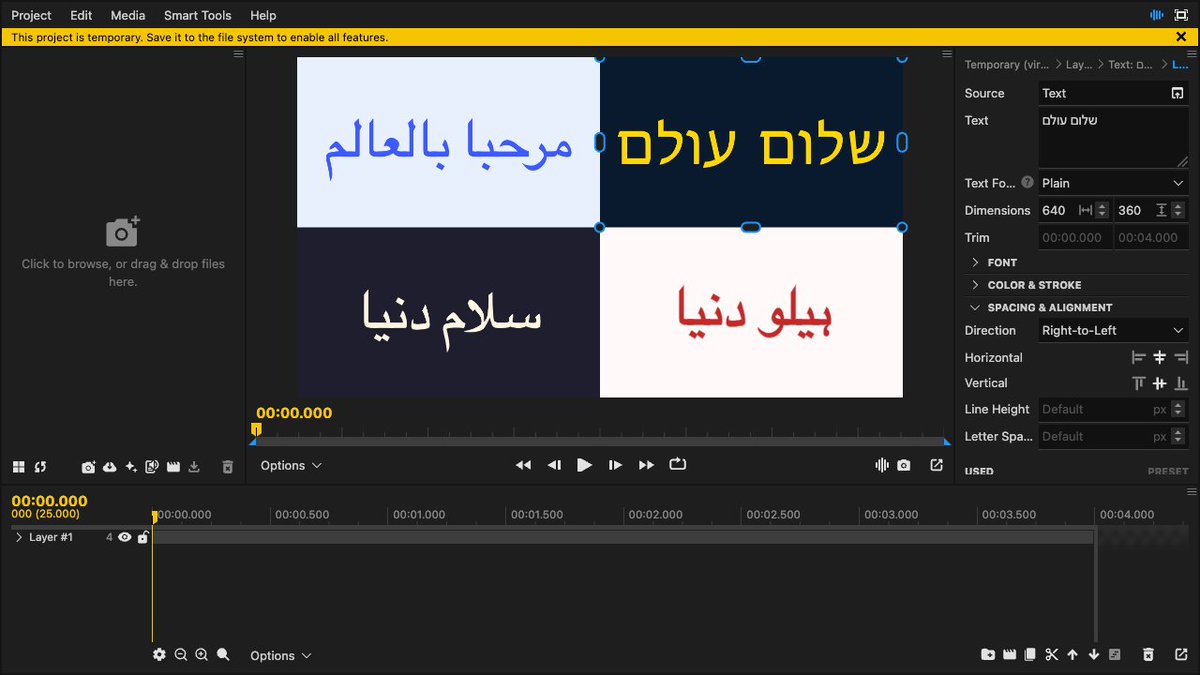Fast forward to end of preview
1200x675 pixels.
pyautogui.click(x=646, y=465)
